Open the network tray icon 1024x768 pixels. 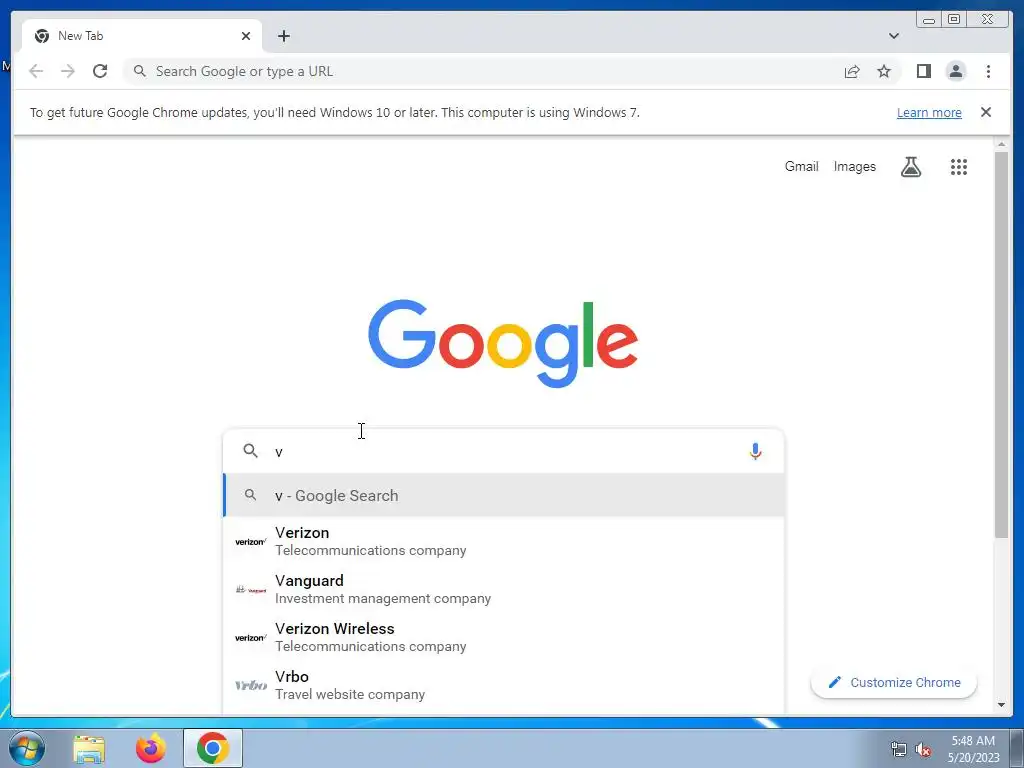click(x=899, y=750)
